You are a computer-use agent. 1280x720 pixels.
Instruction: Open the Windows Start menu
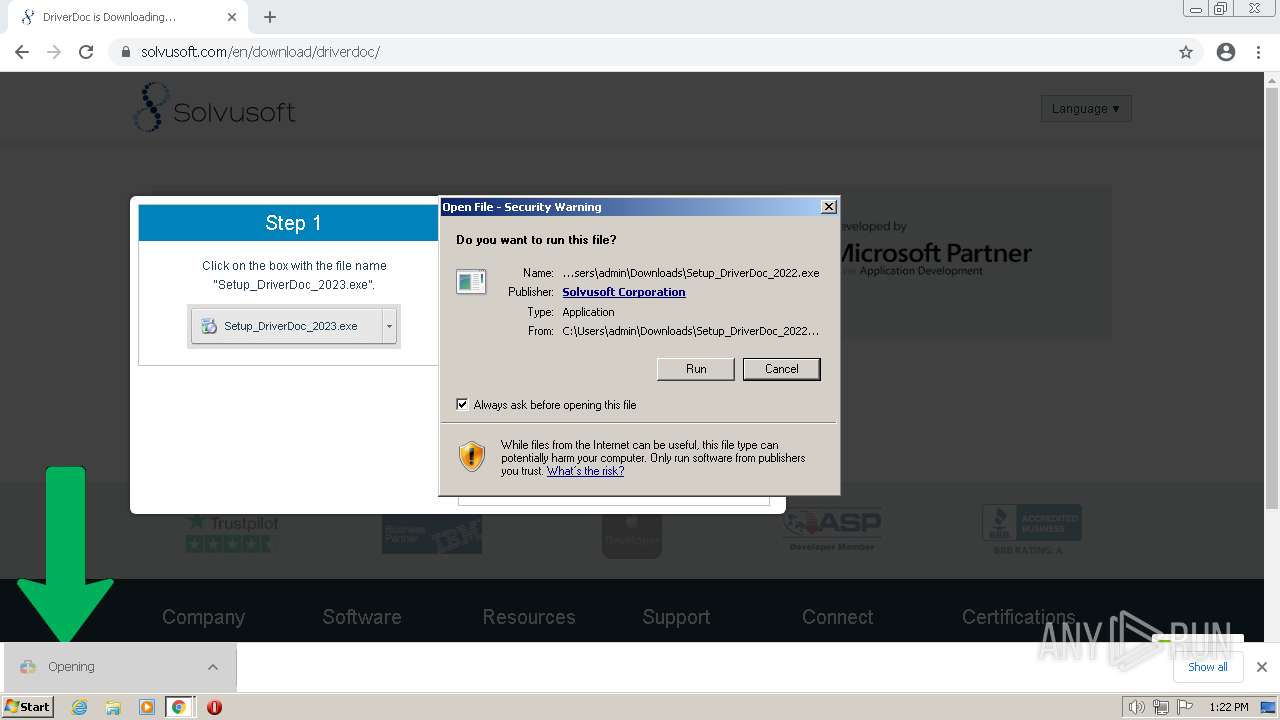click(x=27, y=707)
